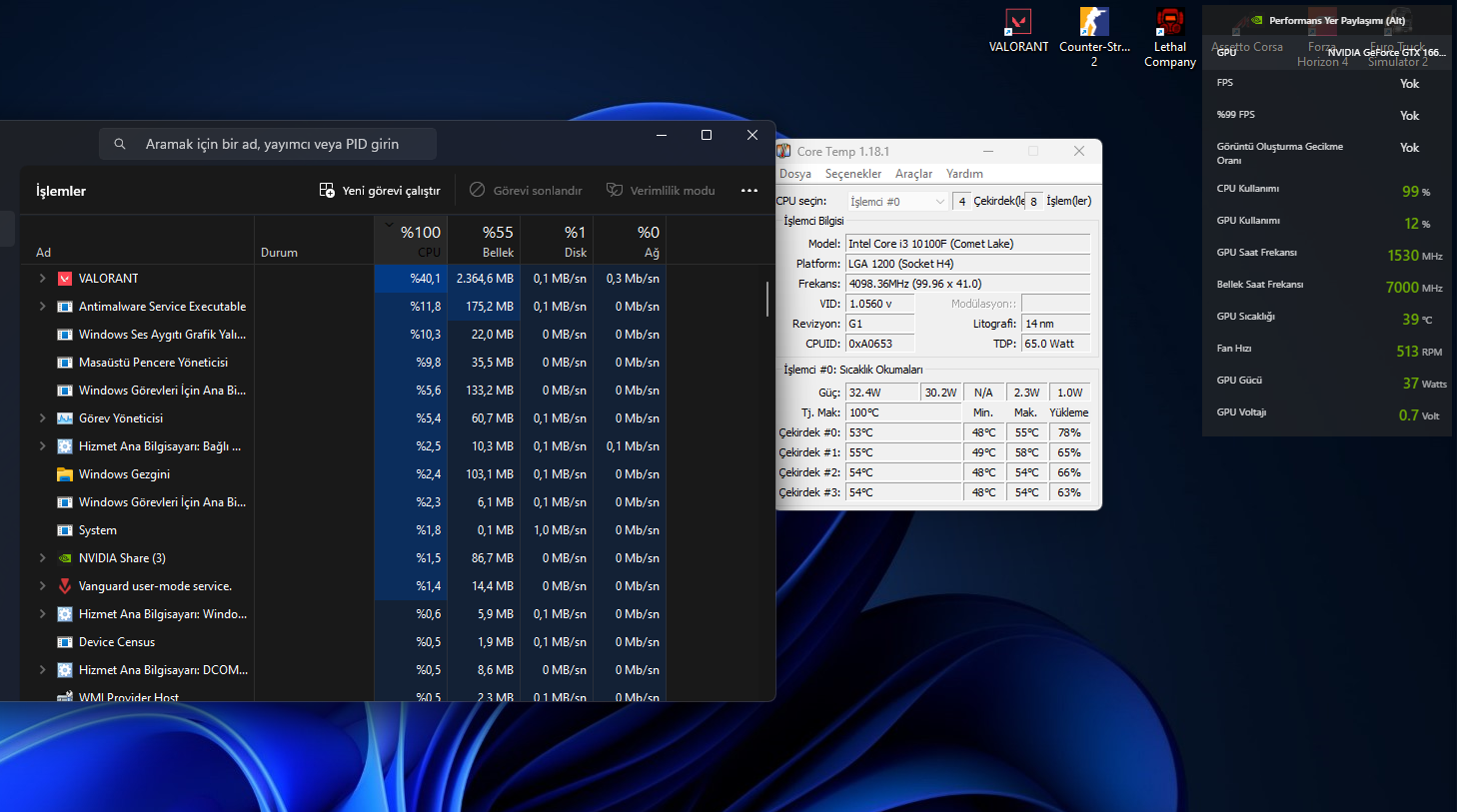Click the Platform field showing LGA 1200
This screenshot has width=1457, height=812.
point(967,264)
